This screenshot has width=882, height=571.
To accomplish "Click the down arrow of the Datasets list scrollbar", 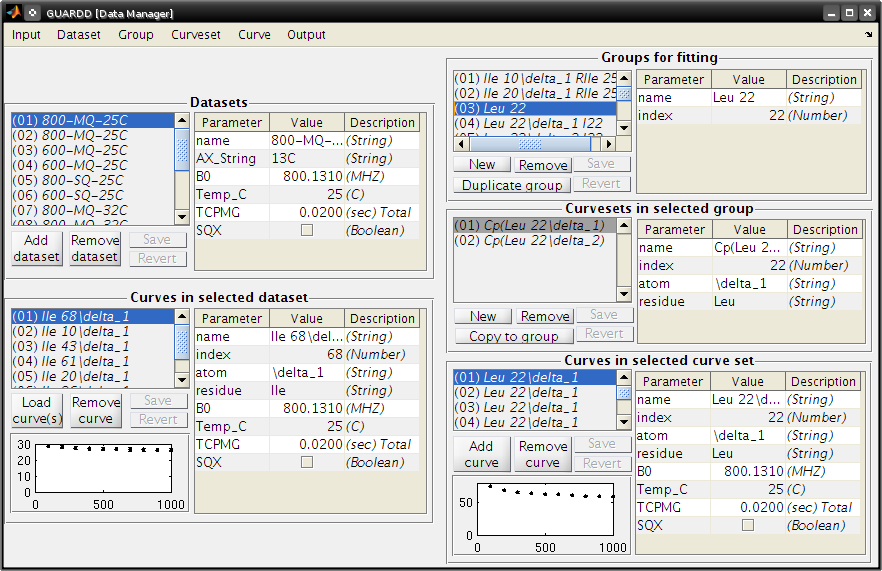I will (182, 217).
